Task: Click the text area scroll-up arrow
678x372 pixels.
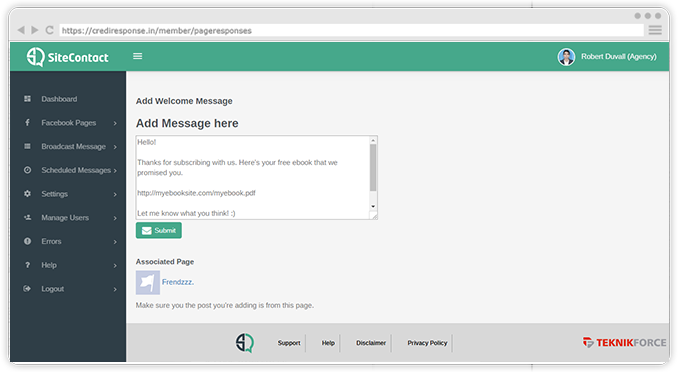Action: 373,140
